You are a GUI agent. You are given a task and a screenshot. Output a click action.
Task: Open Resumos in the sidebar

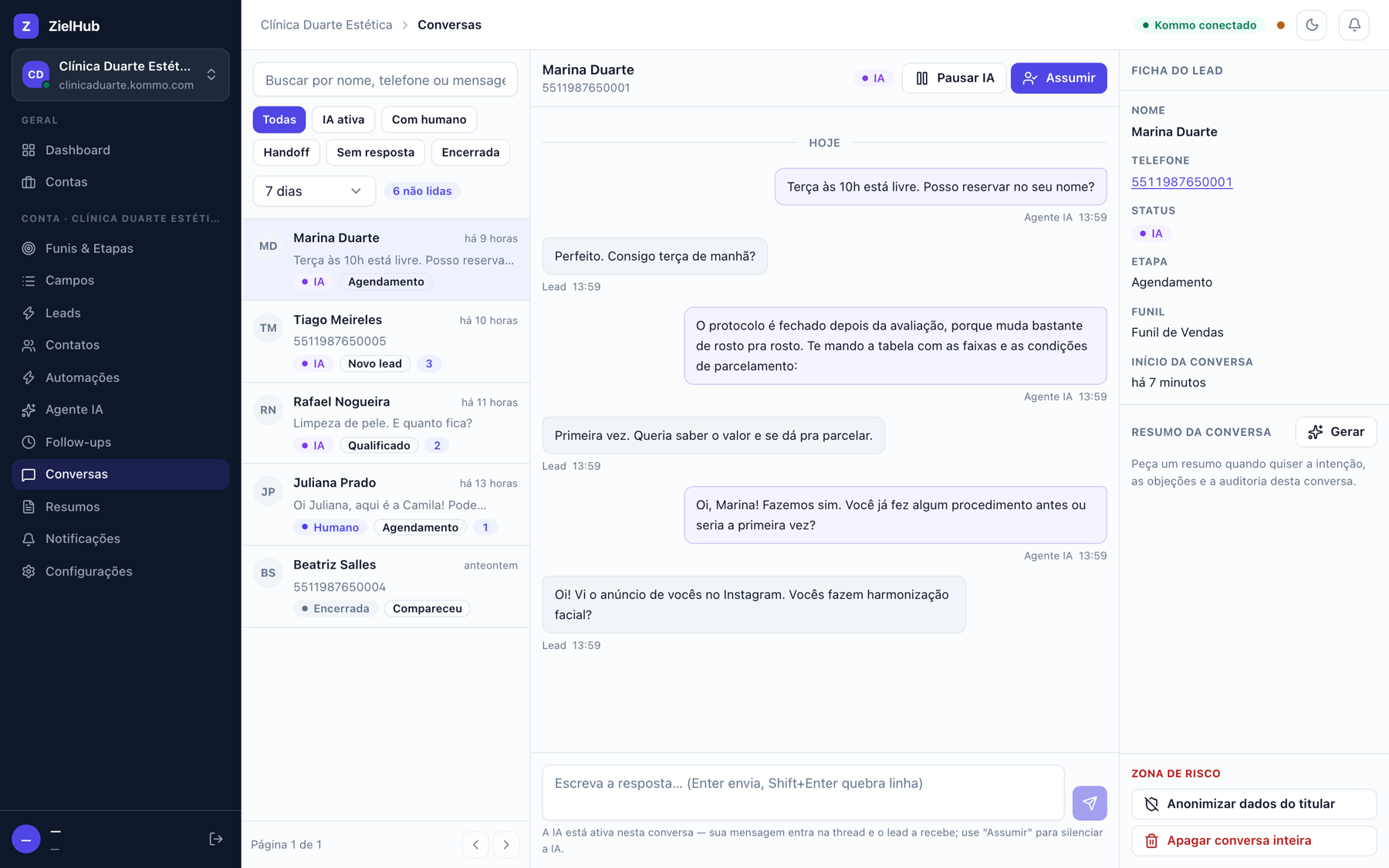120,507
